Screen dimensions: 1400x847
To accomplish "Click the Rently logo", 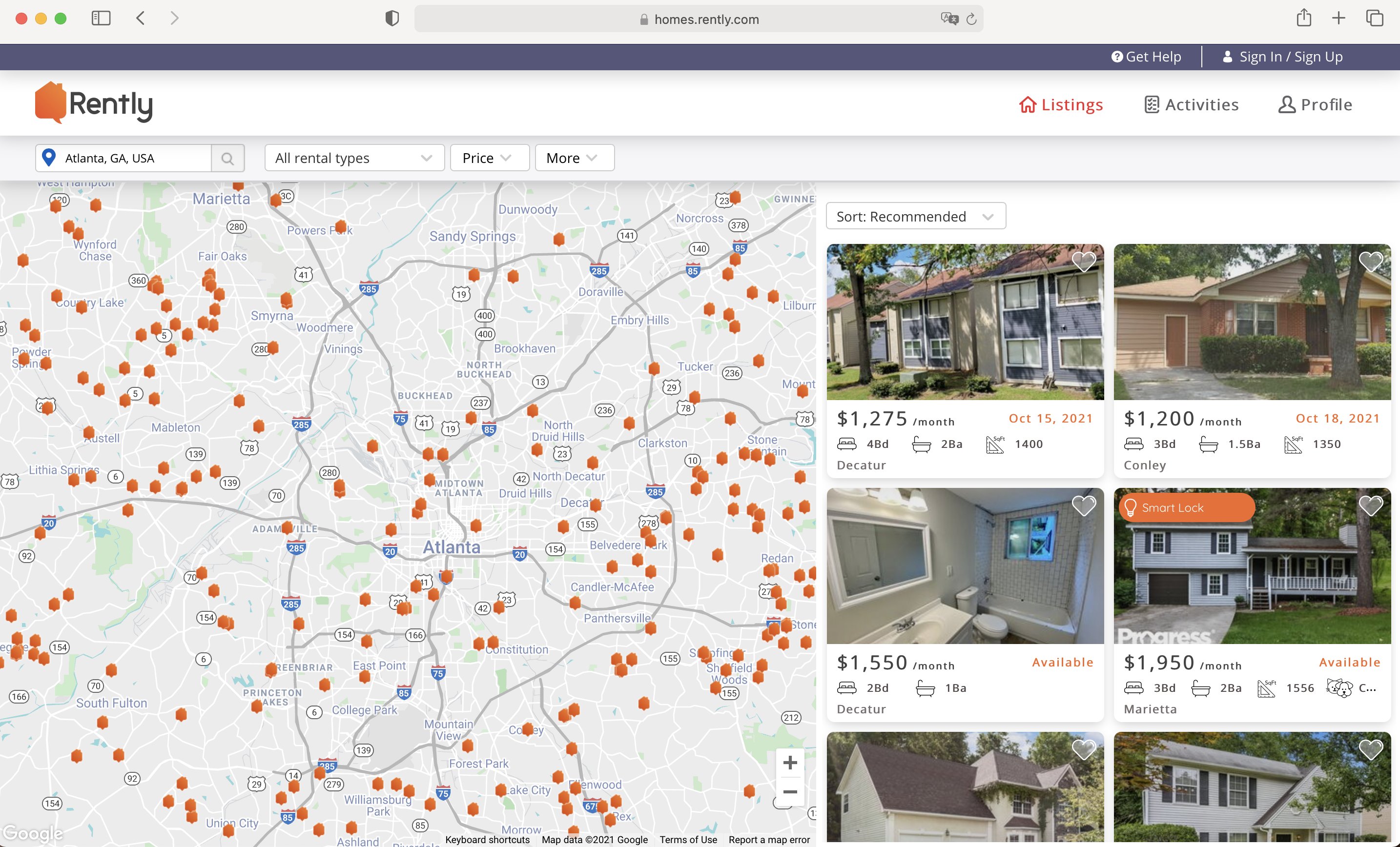I will click(x=94, y=103).
